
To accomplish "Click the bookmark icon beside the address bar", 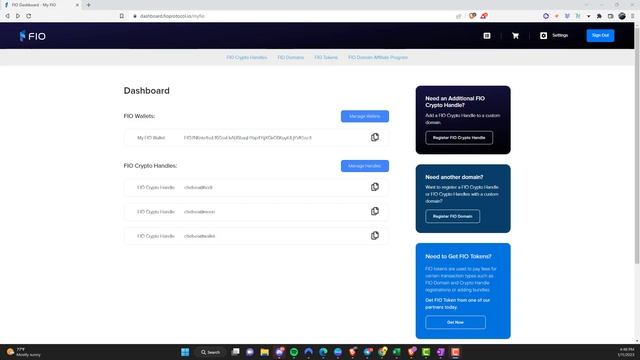I will tap(122, 16).
